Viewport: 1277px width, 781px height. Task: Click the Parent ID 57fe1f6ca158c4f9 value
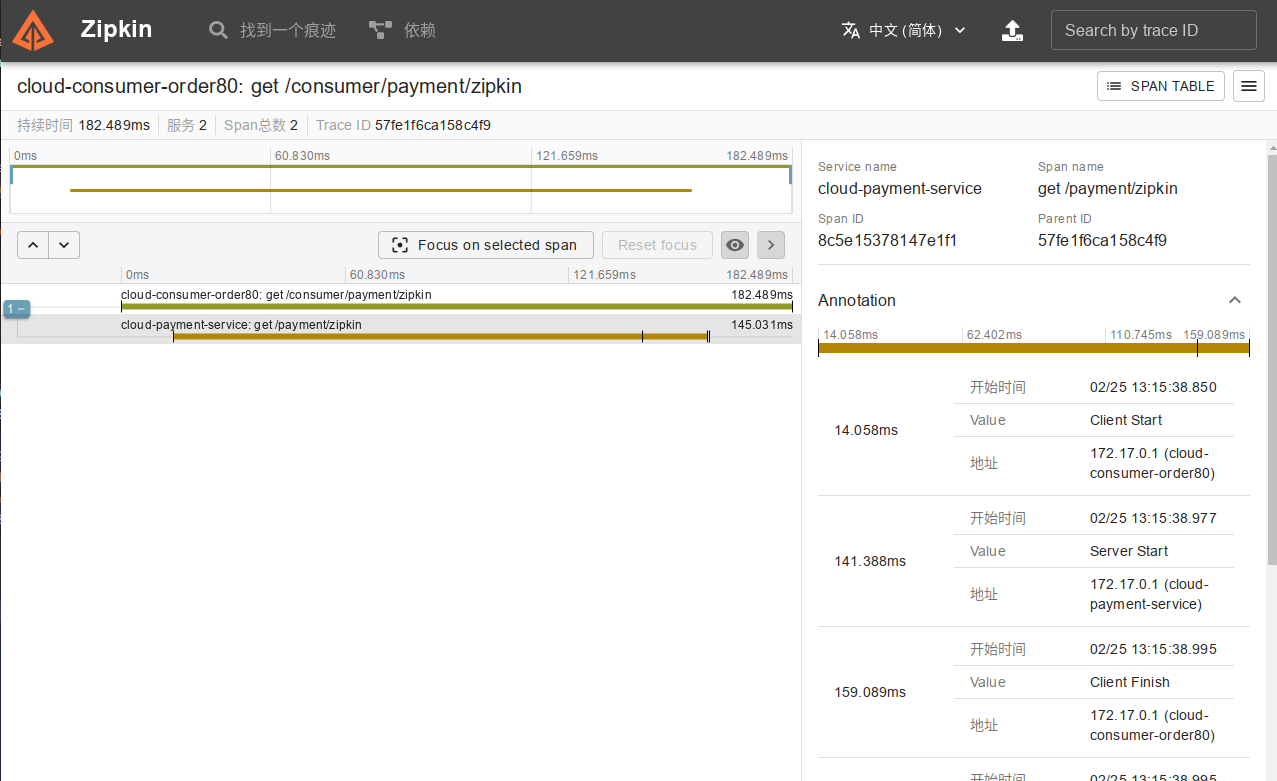tap(1102, 240)
